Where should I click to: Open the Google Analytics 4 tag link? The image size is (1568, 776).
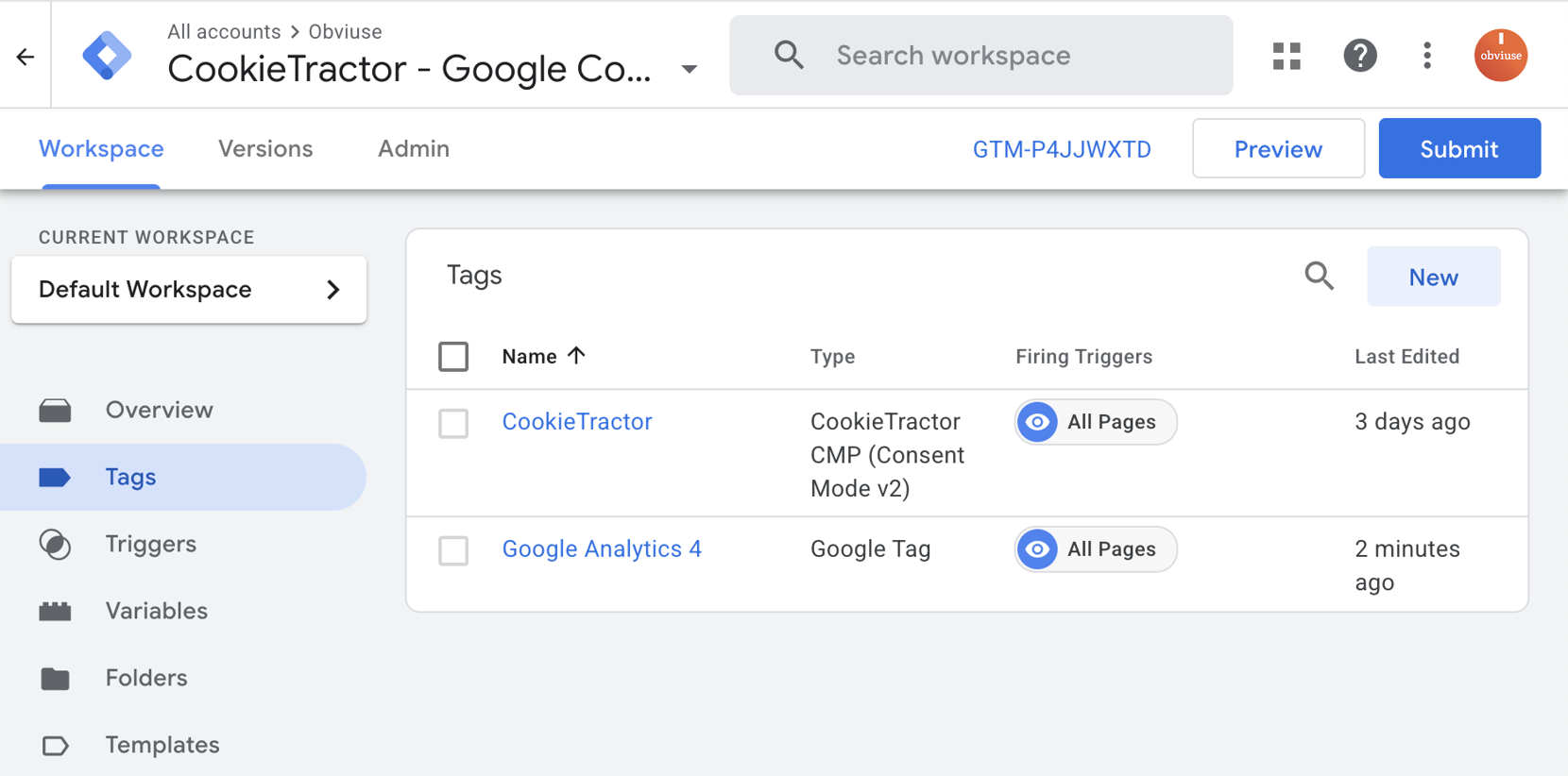click(602, 549)
